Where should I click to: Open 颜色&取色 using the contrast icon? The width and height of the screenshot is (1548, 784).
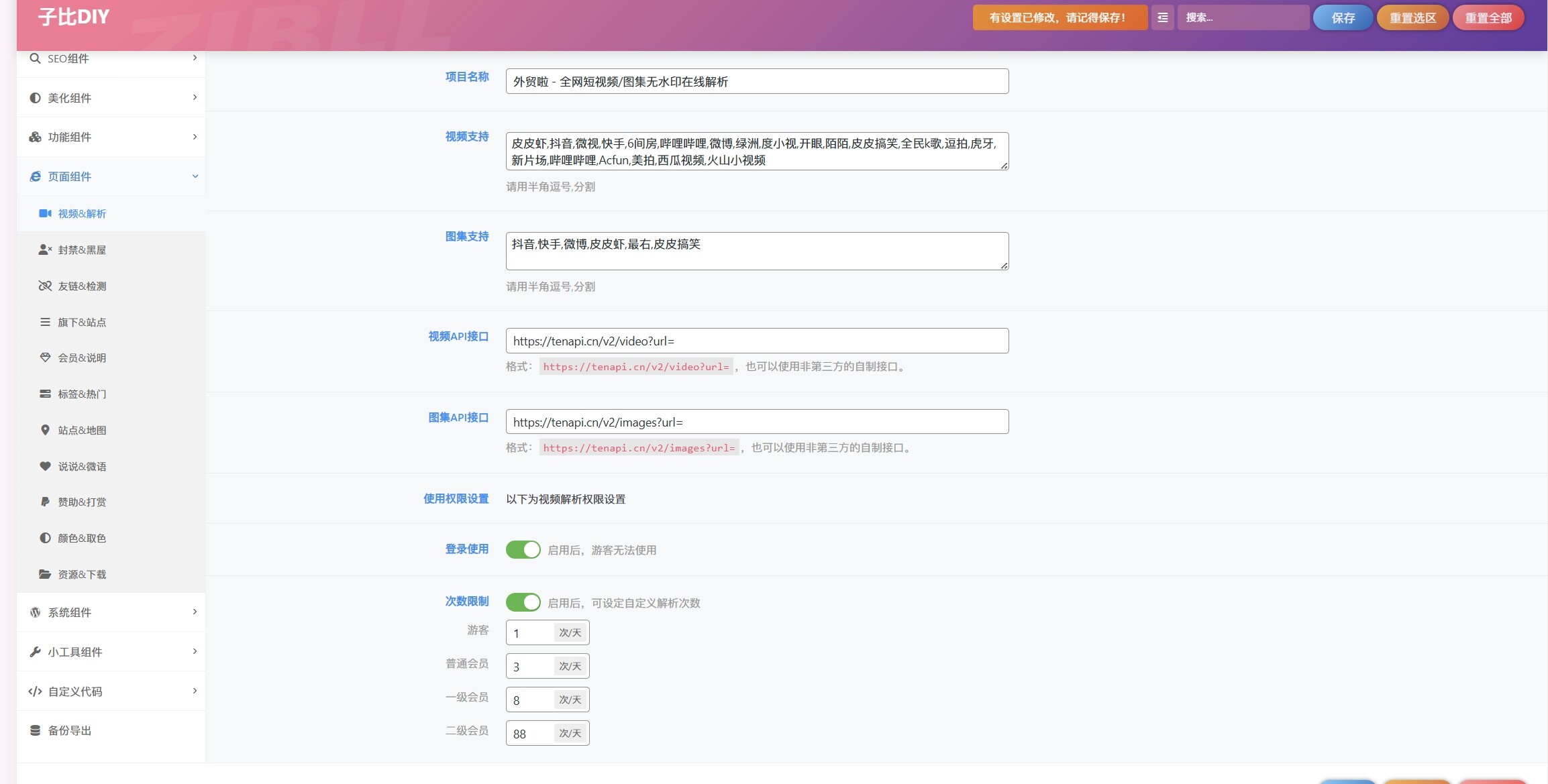(x=45, y=538)
